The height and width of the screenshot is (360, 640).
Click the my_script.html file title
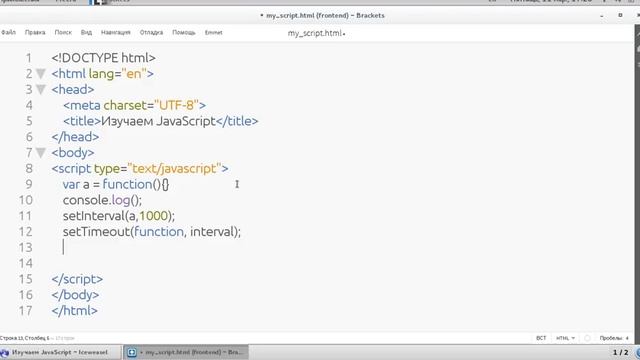tap(316, 33)
